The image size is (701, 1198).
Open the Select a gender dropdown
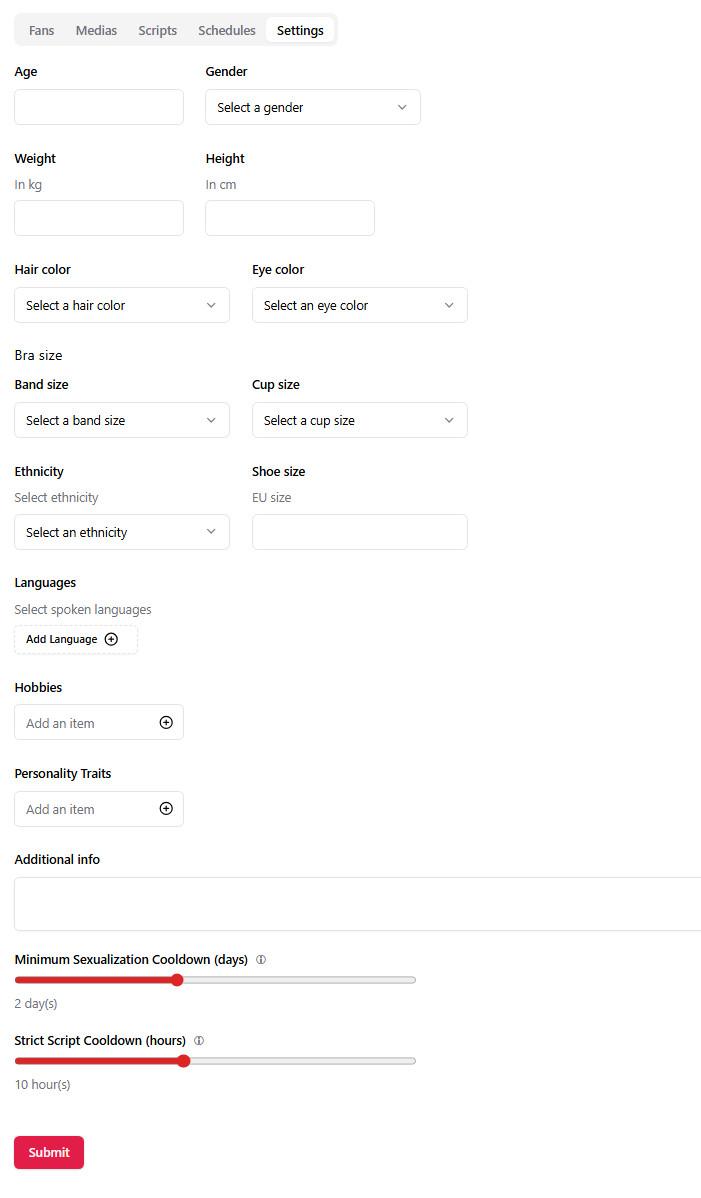[x=313, y=108]
